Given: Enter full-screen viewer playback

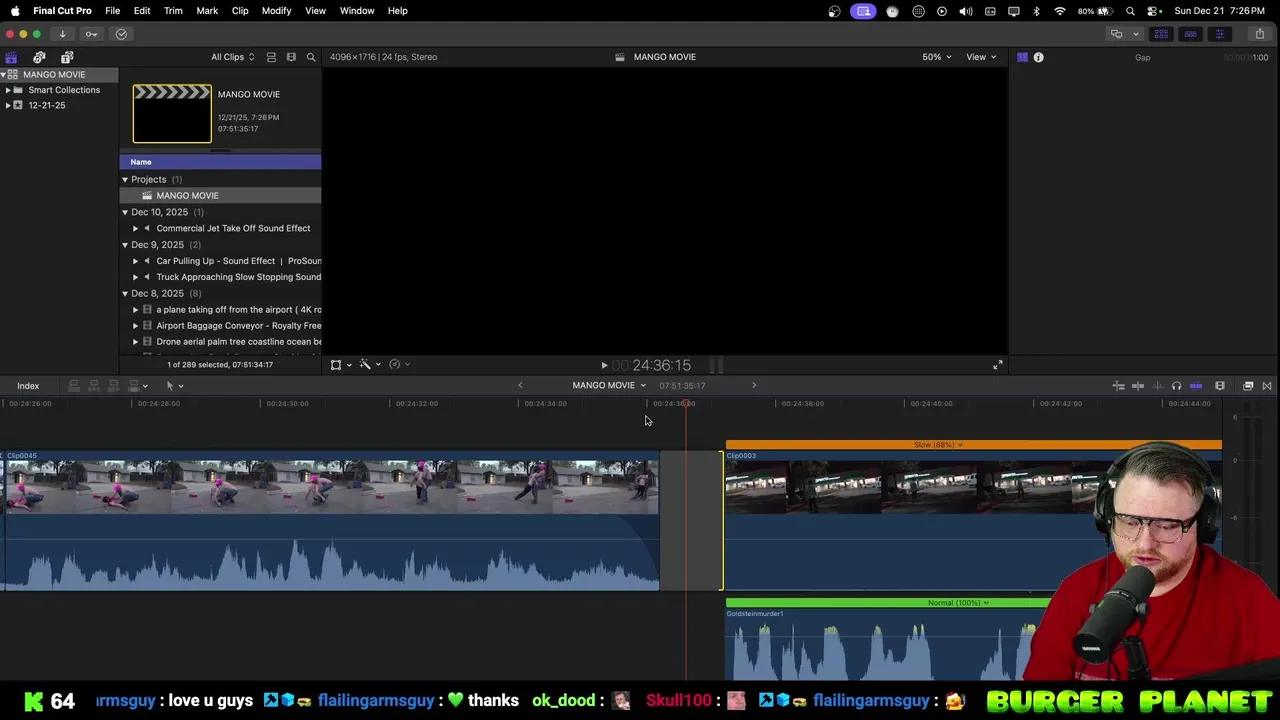Looking at the screenshot, I should (997, 365).
